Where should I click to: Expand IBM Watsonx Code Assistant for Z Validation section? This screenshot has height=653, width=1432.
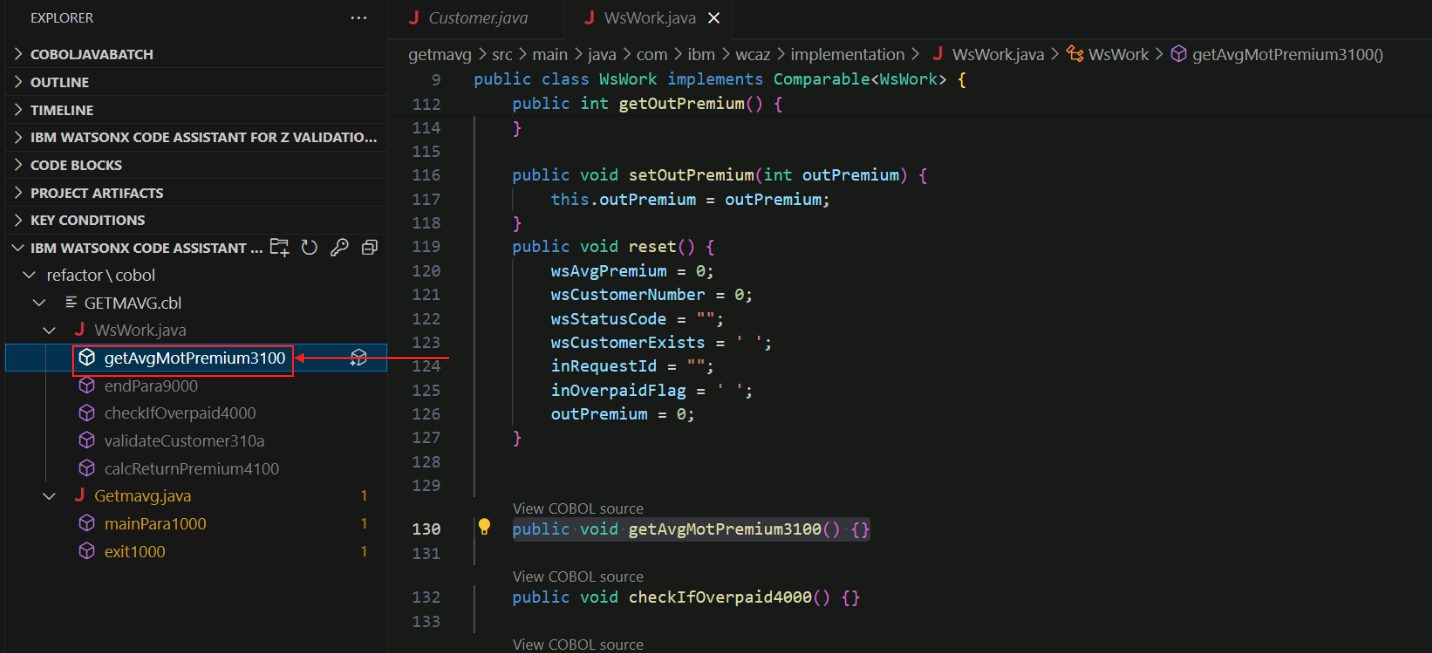[x=18, y=137]
